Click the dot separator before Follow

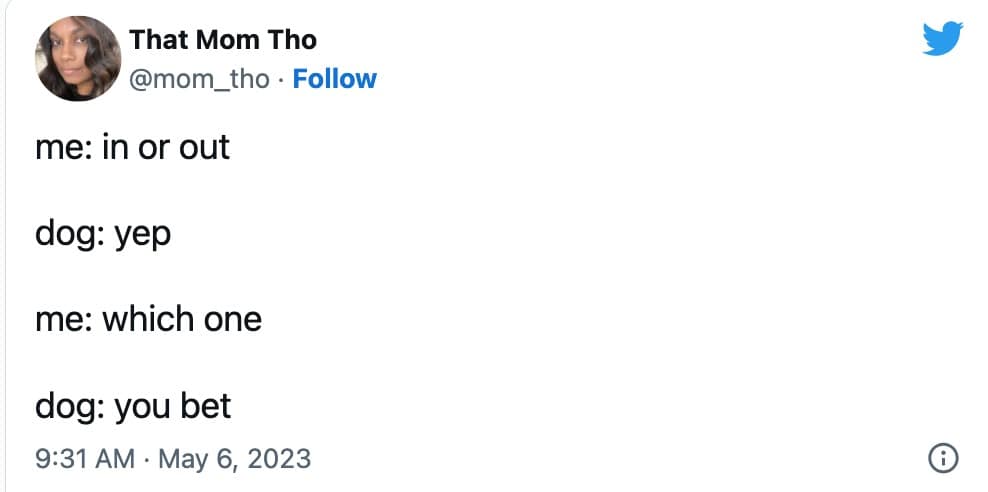[x=281, y=79]
